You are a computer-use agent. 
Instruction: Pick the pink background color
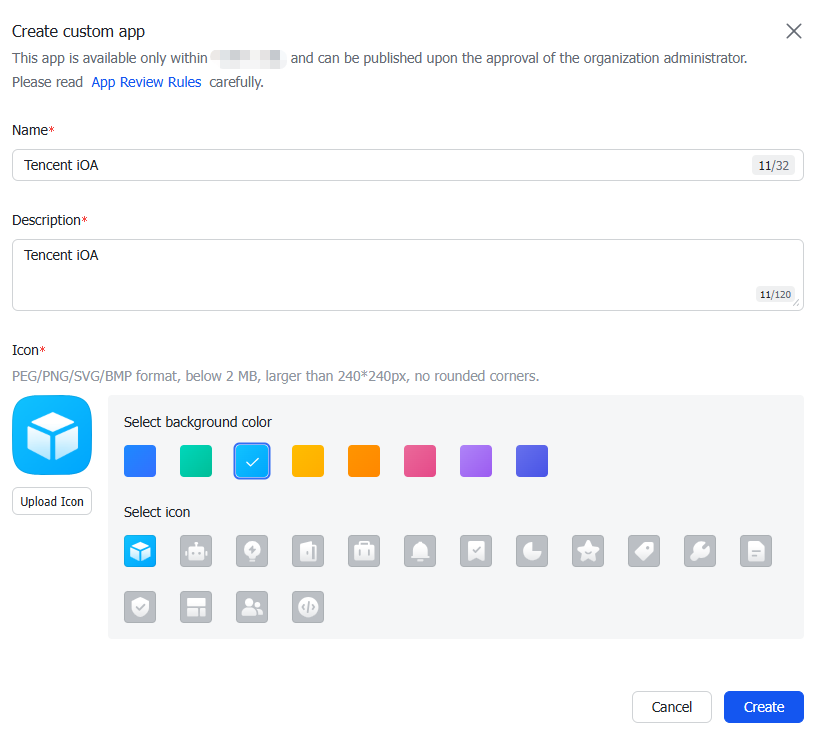tap(420, 461)
